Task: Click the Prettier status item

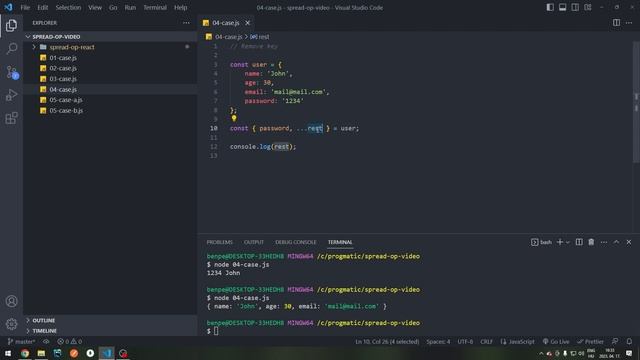Action: pyautogui.click(x=590, y=342)
